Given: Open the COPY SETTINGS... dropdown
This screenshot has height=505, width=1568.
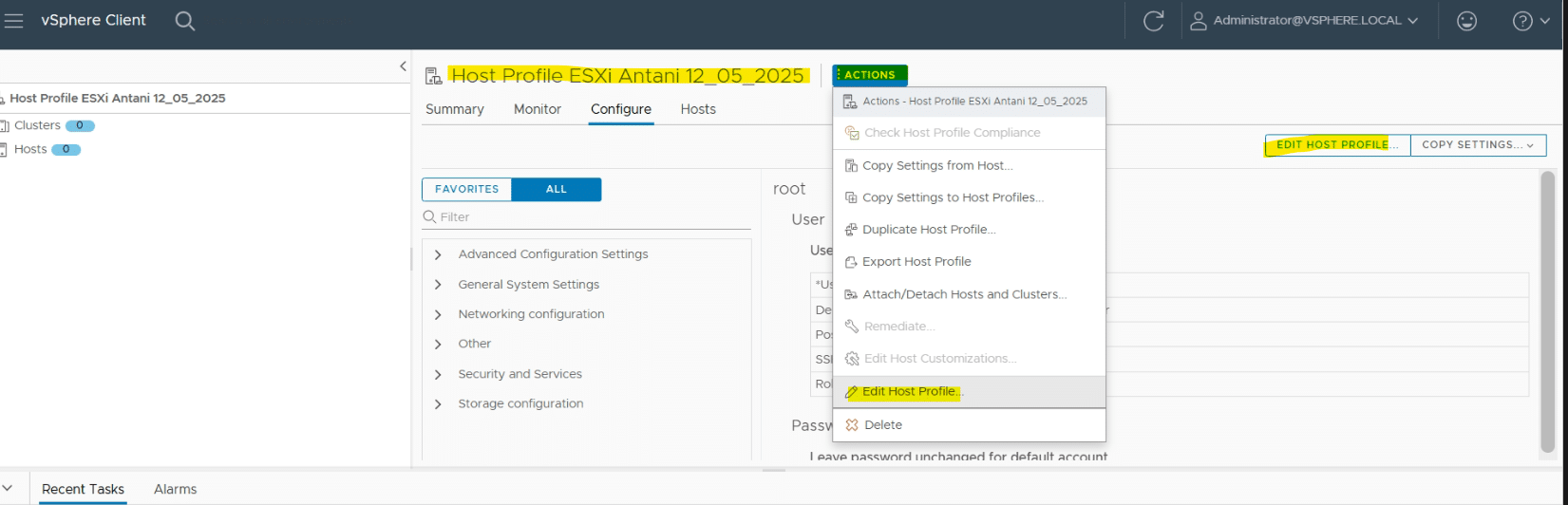Looking at the screenshot, I should 1478,145.
